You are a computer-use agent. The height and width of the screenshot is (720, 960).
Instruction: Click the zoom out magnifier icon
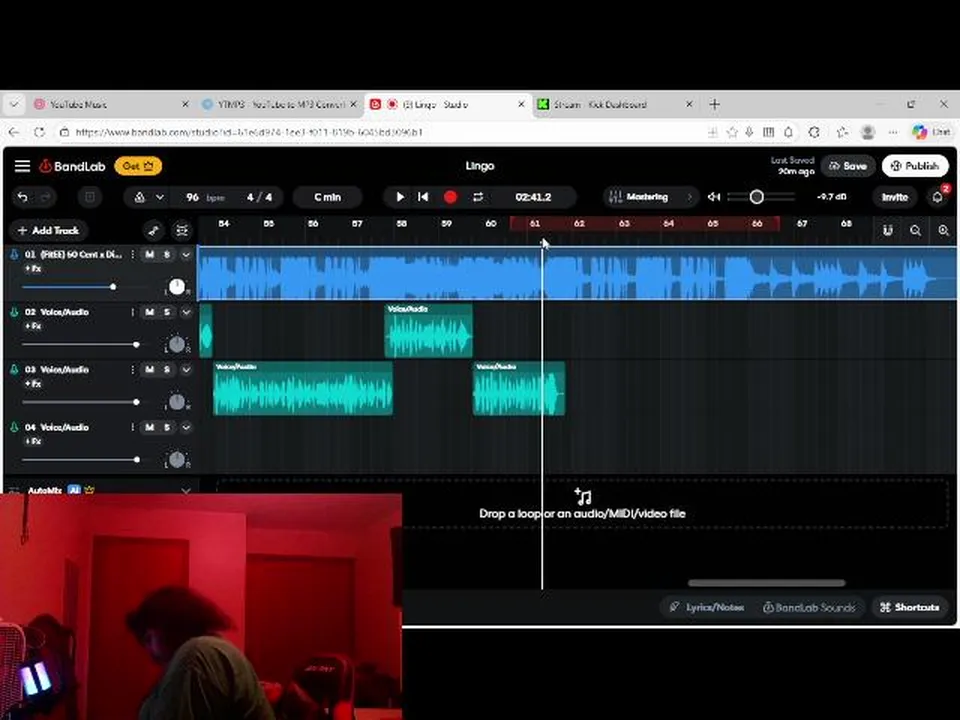[915, 230]
